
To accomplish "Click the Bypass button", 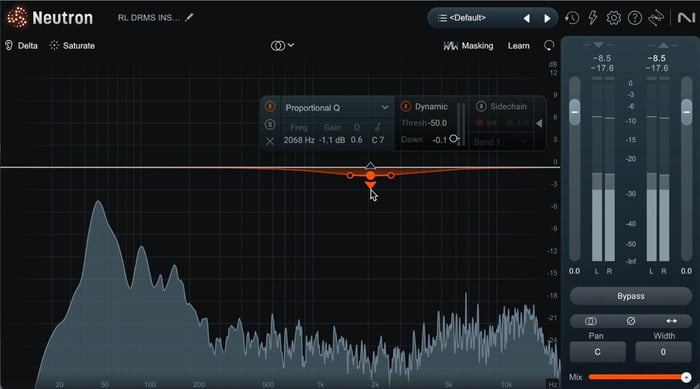I will tap(631, 296).
